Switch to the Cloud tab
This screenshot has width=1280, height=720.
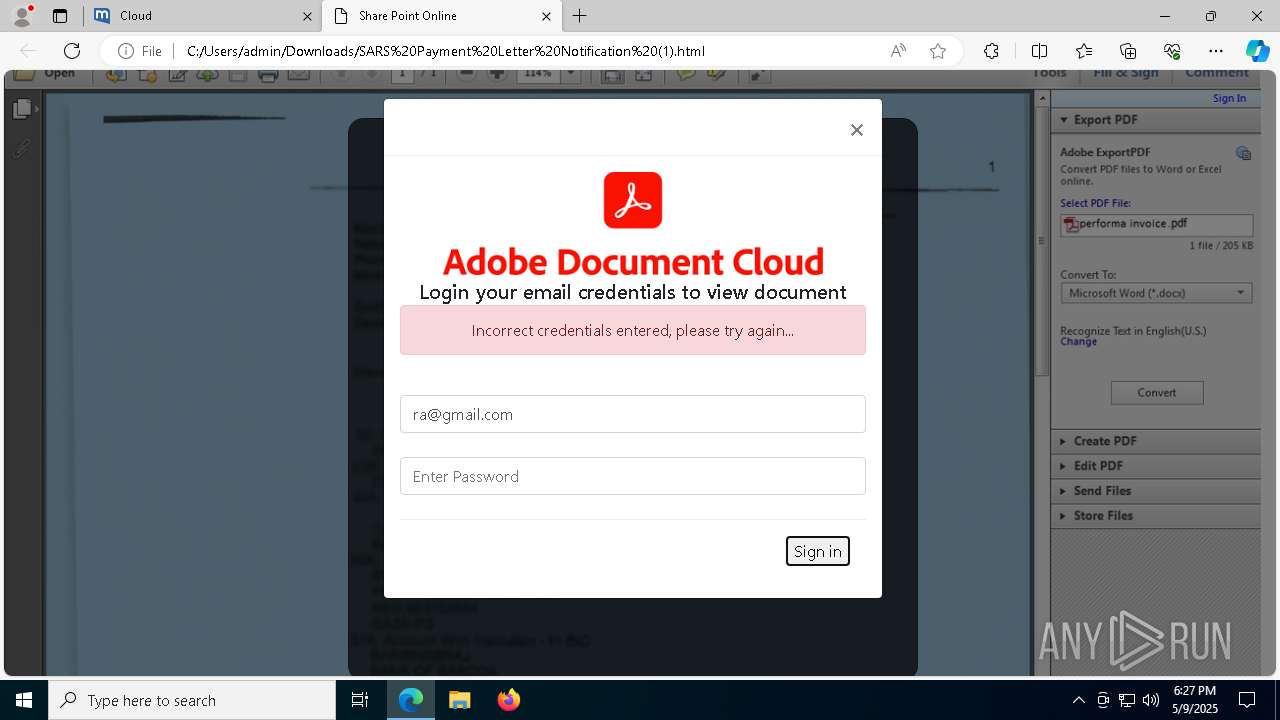(203, 16)
